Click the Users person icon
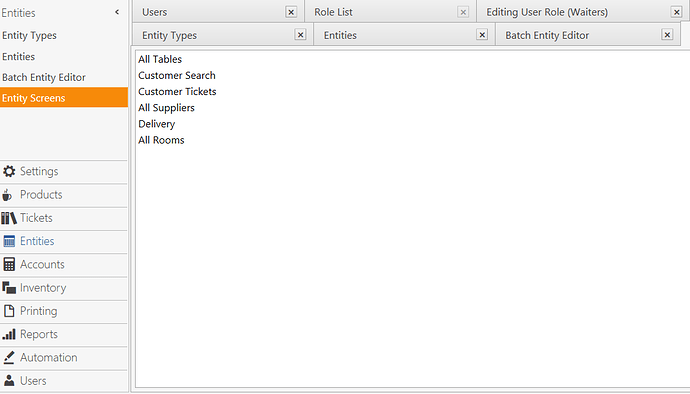The width and height of the screenshot is (690, 394). [x=9, y=380]
